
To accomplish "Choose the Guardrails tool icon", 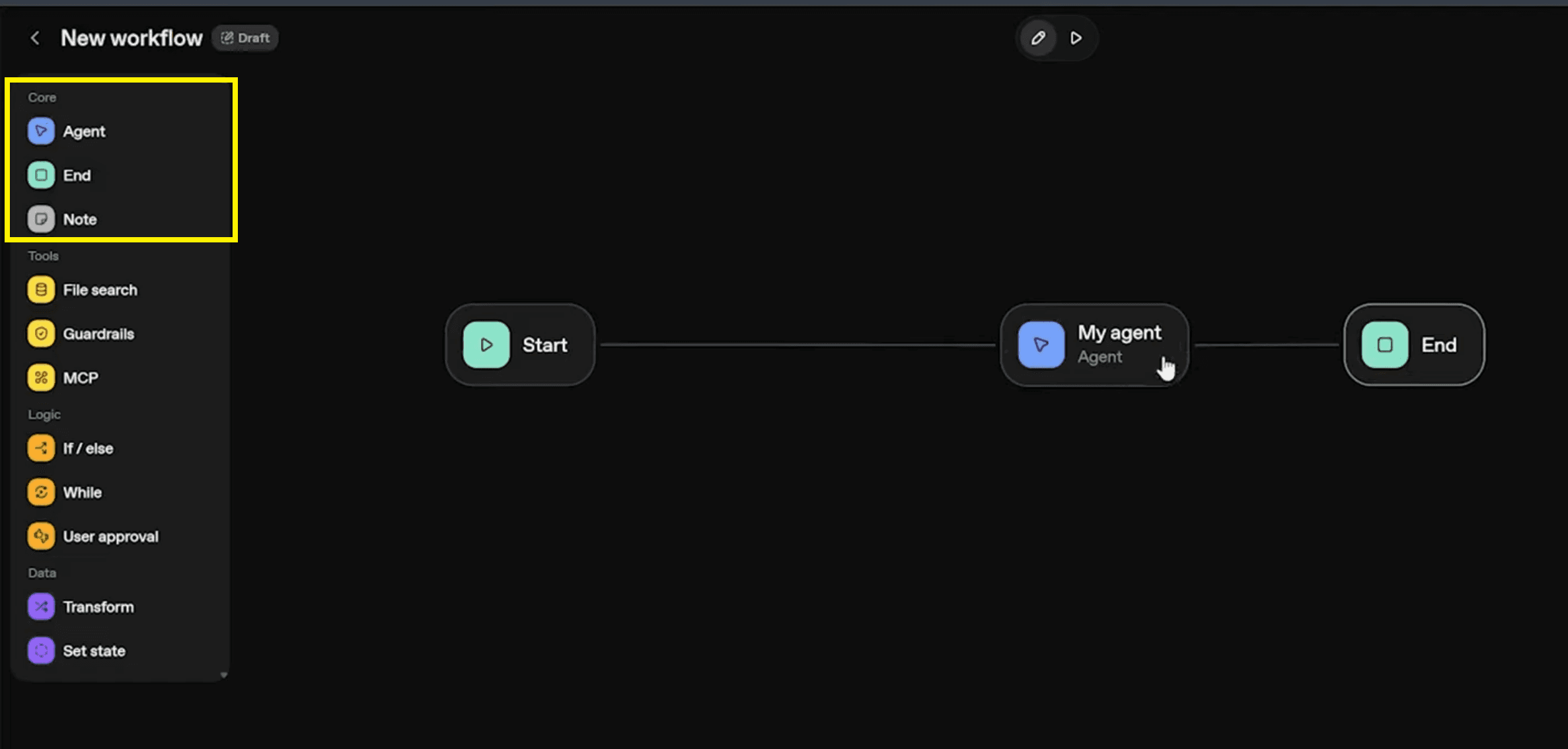I will [41, 334].
